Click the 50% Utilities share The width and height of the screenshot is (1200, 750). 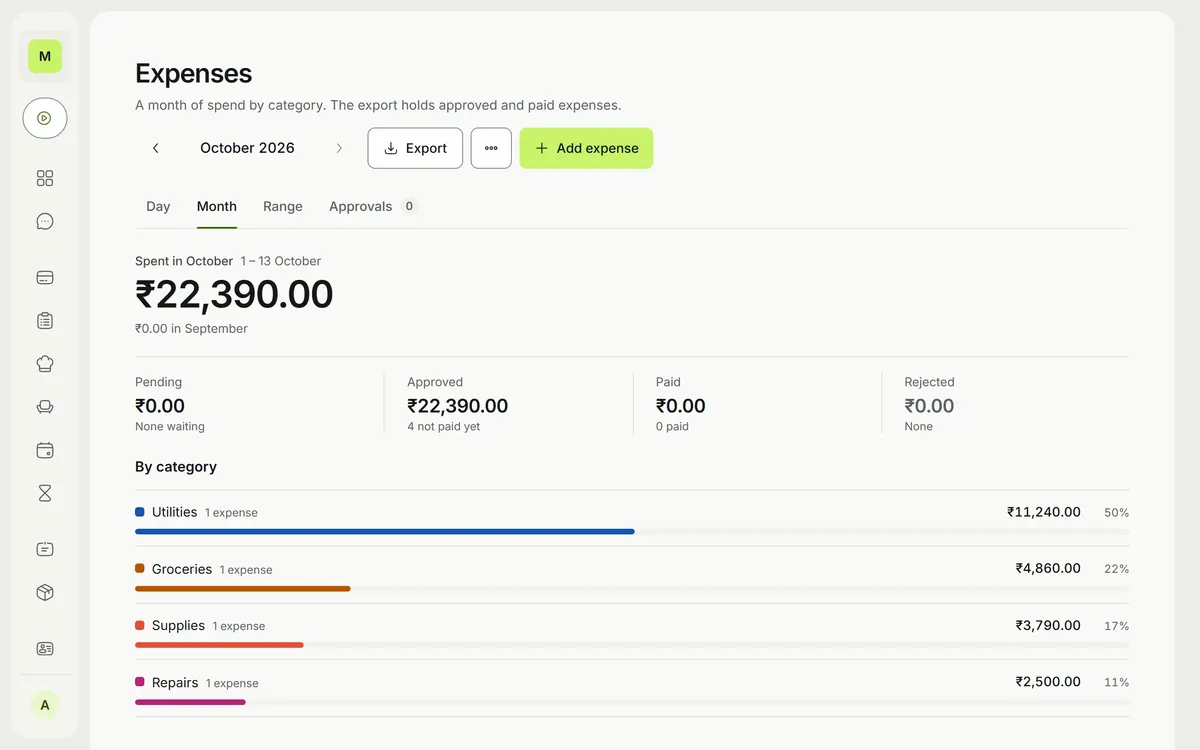pyautogui.click(x=1116, y=512)
